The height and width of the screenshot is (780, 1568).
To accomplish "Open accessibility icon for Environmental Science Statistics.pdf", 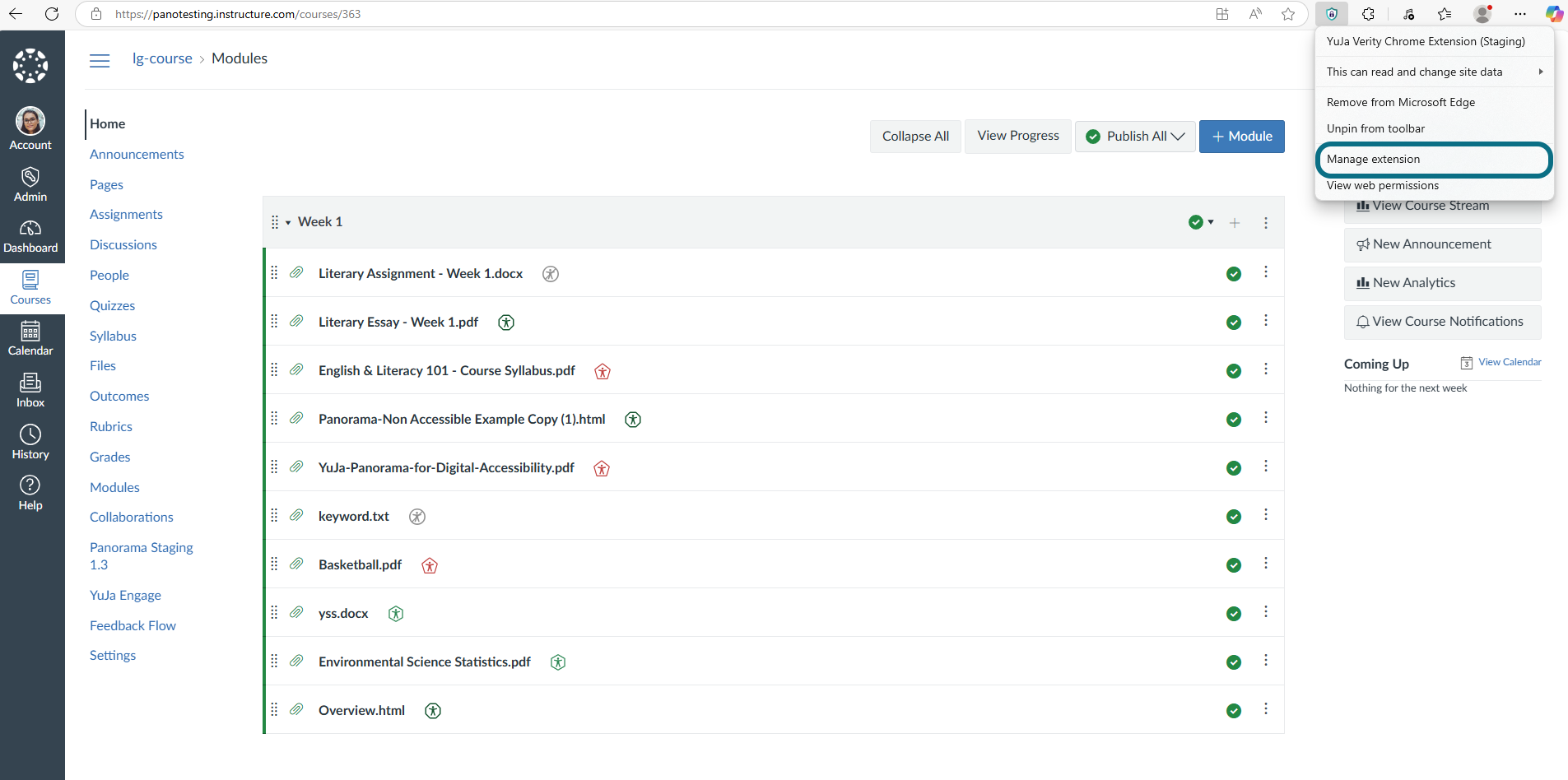I will (x=558, y=662).
